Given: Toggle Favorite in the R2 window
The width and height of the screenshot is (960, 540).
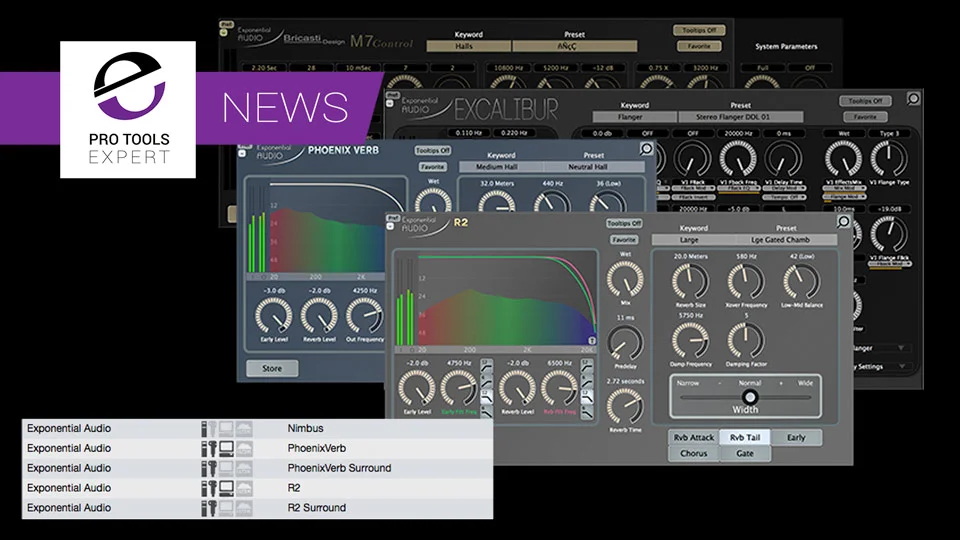Looking at the screenshot, I should pos(624,240).
